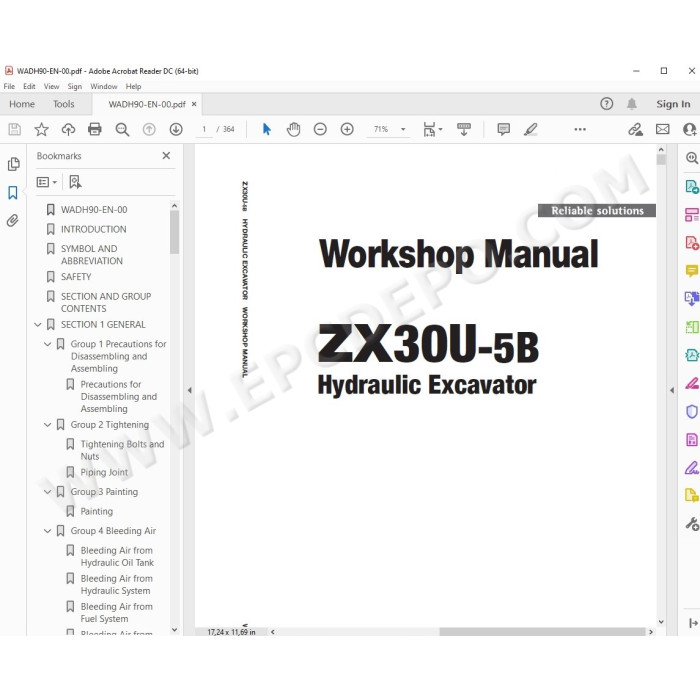700x700 pixels.
Task: Open the INTRODUCTION bookmark
Action: coord(93,229)
